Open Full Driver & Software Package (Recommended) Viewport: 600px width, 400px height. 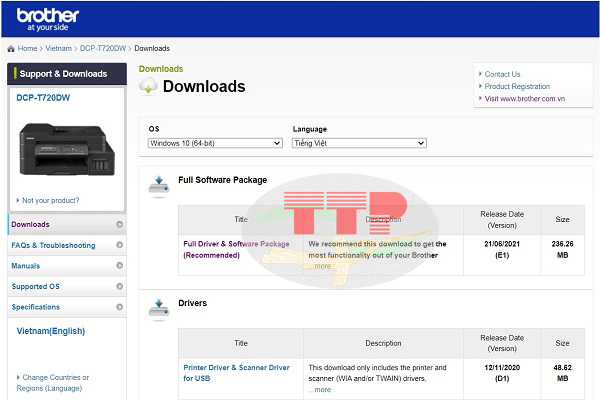click(x=236, y=250)
